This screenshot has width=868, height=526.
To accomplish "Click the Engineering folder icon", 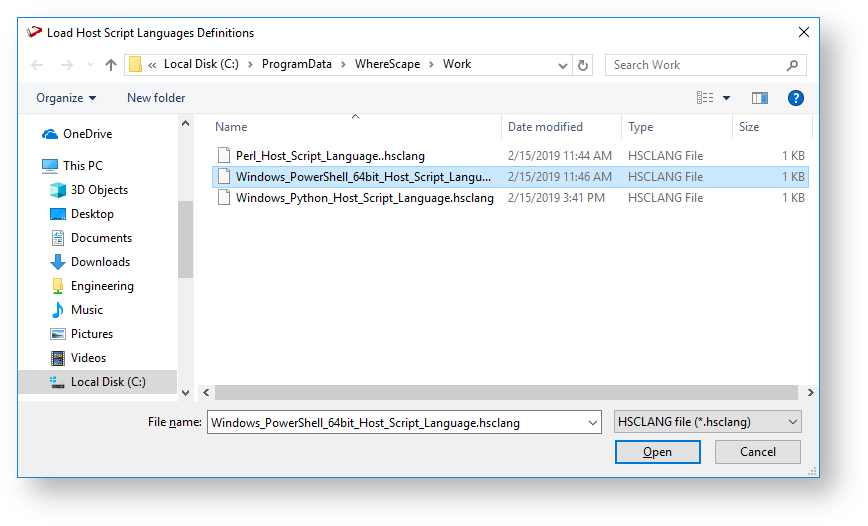I will (x=58, y=286).
